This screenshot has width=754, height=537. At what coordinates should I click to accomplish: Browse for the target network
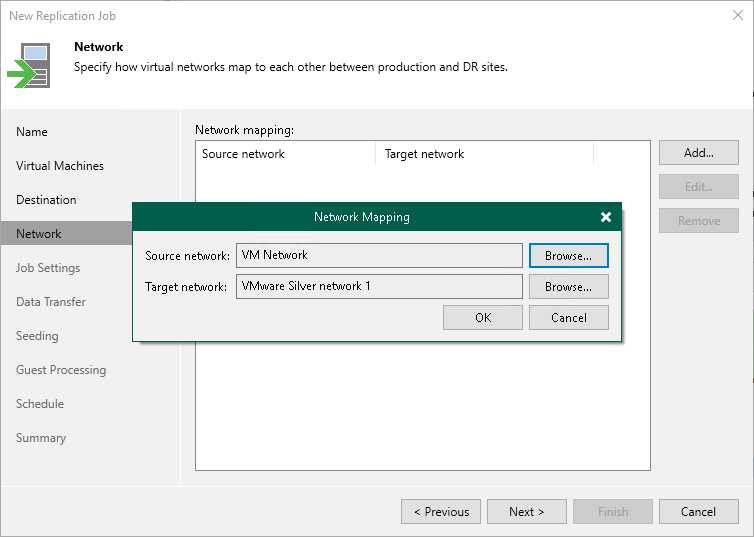point(568,287)
